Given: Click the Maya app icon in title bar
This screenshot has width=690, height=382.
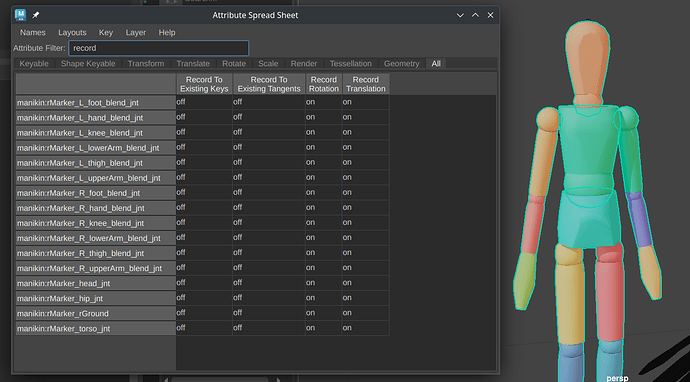Looking at the screenshot, I should 20,15.
